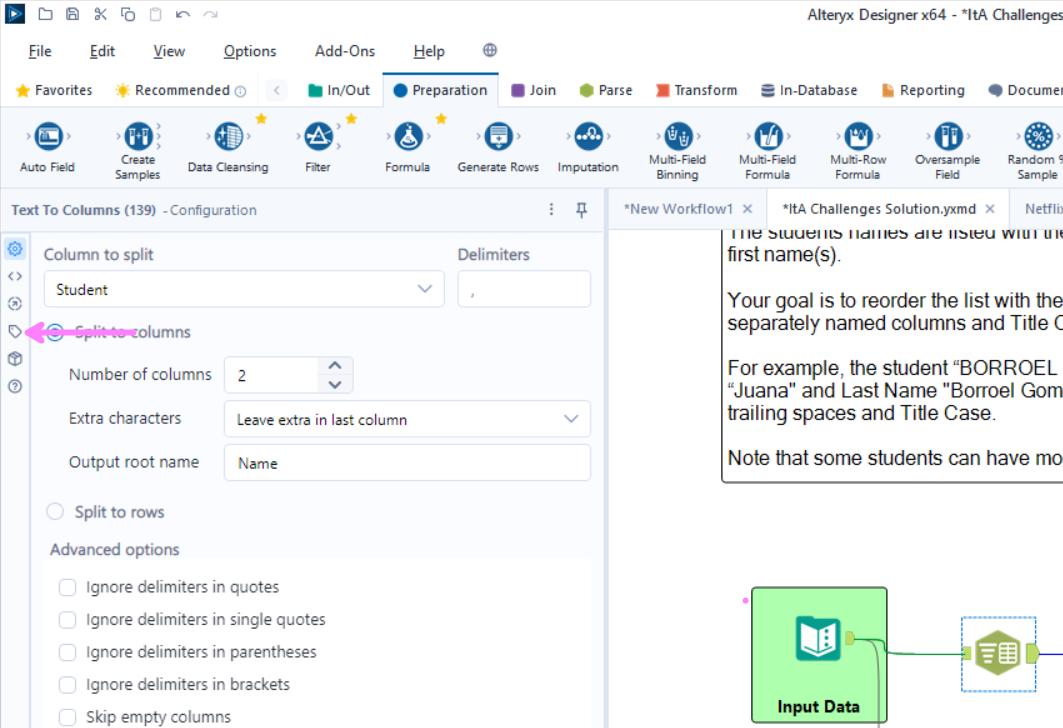This screenshot has height=728, width=1063.
Task: Enable Ignore delimiters in quotes
Action: 67,587
